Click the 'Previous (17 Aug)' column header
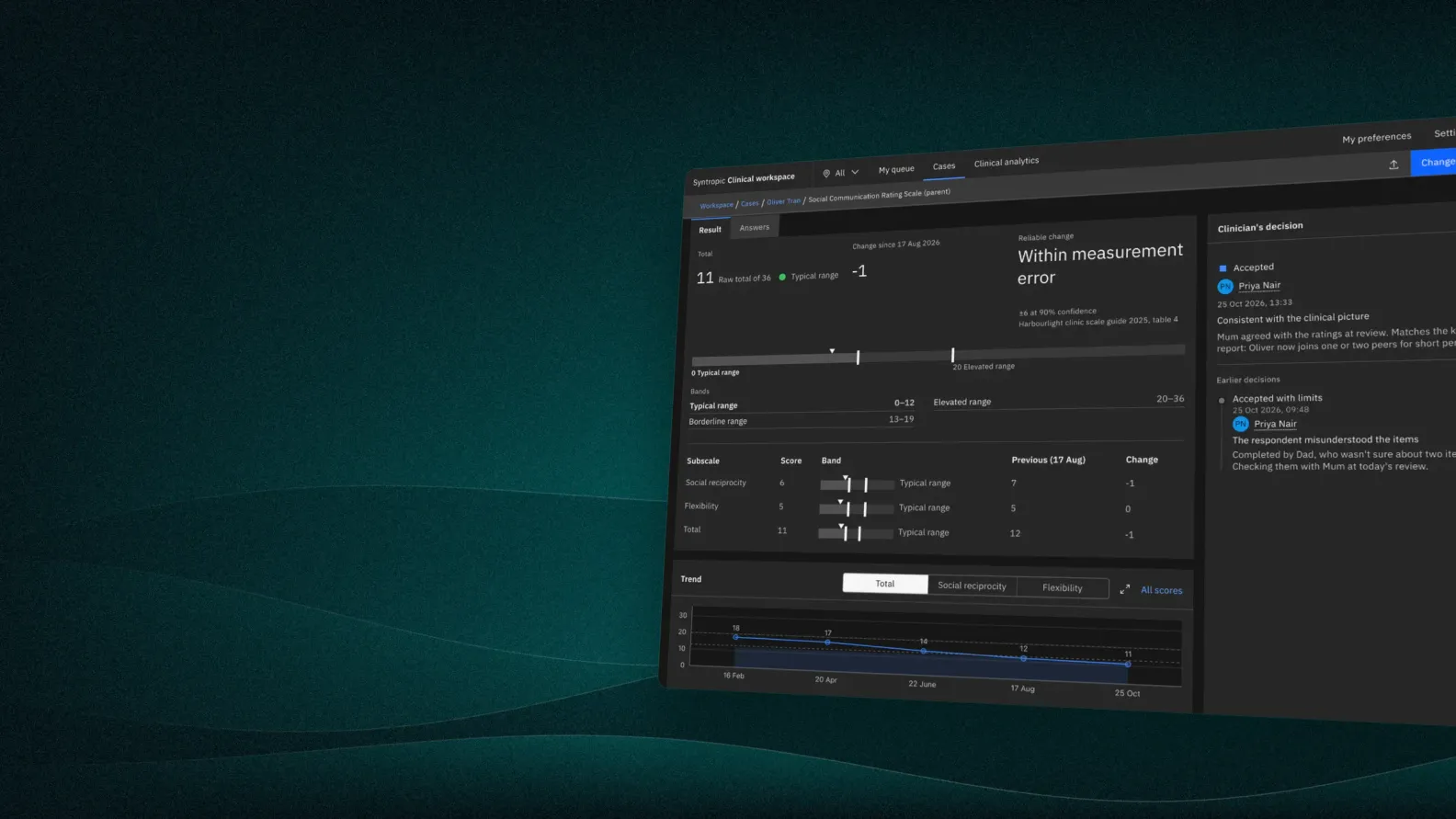 1048,460
